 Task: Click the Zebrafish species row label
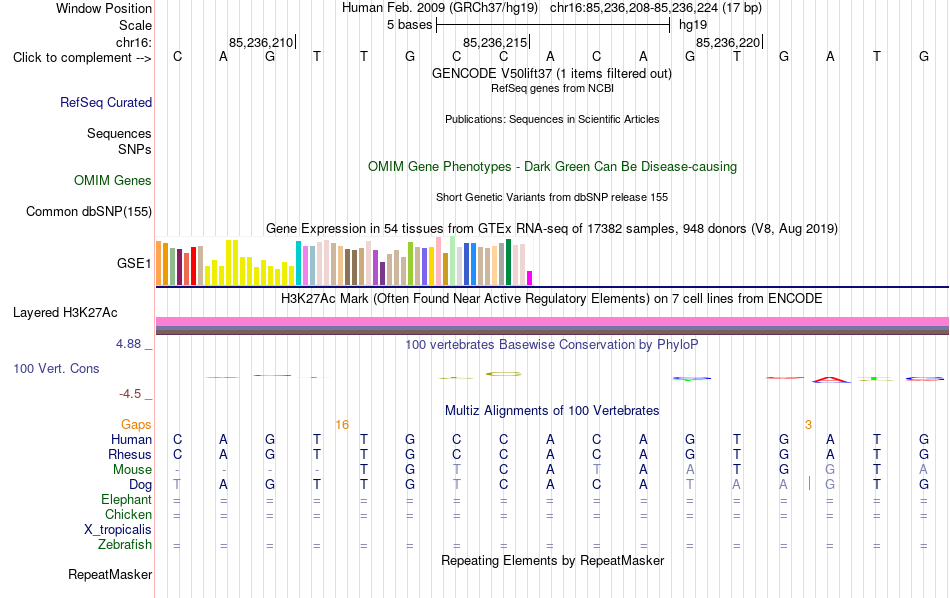pos(125,544)
